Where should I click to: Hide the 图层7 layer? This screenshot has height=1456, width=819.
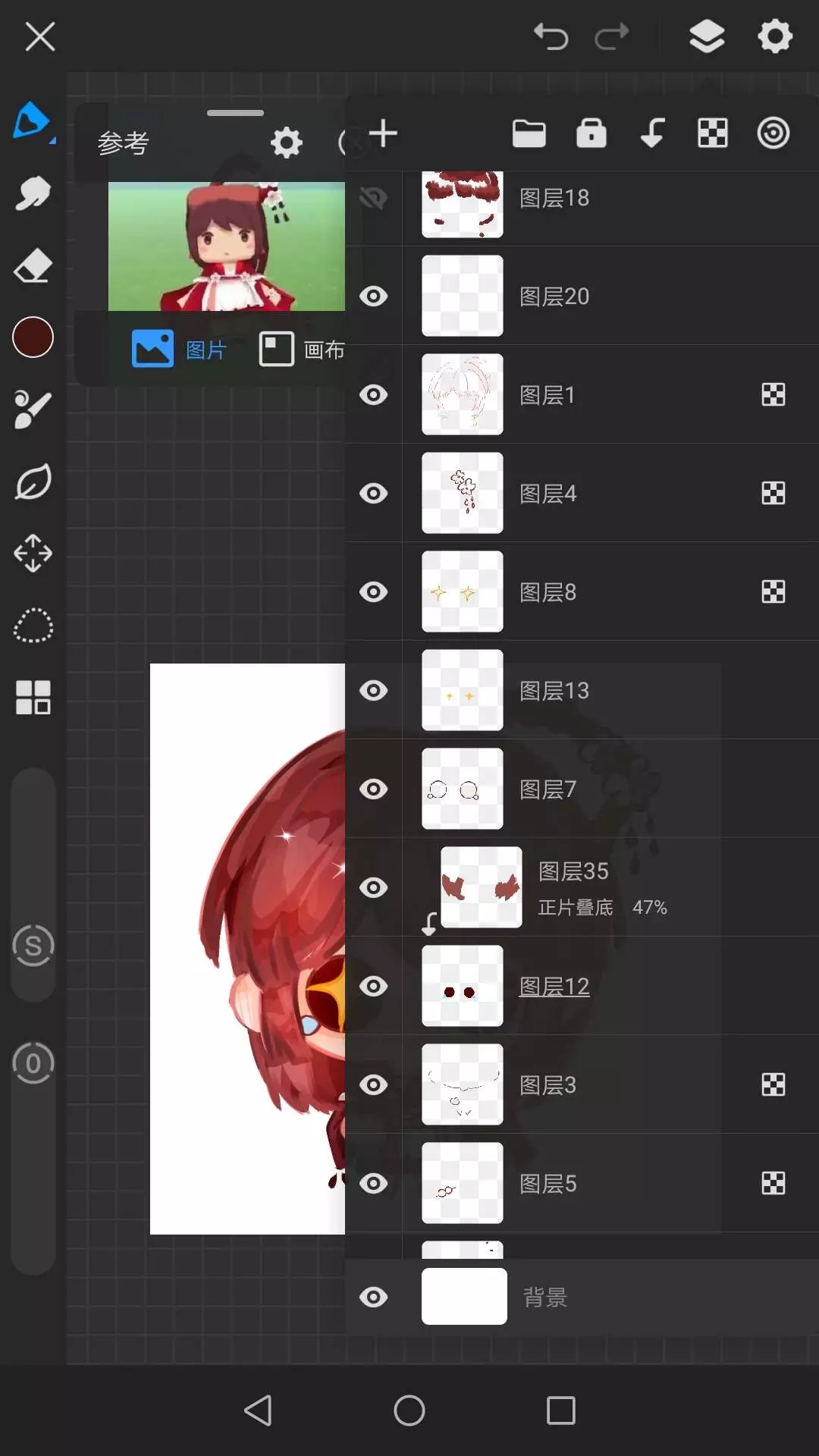click(373, 789)
